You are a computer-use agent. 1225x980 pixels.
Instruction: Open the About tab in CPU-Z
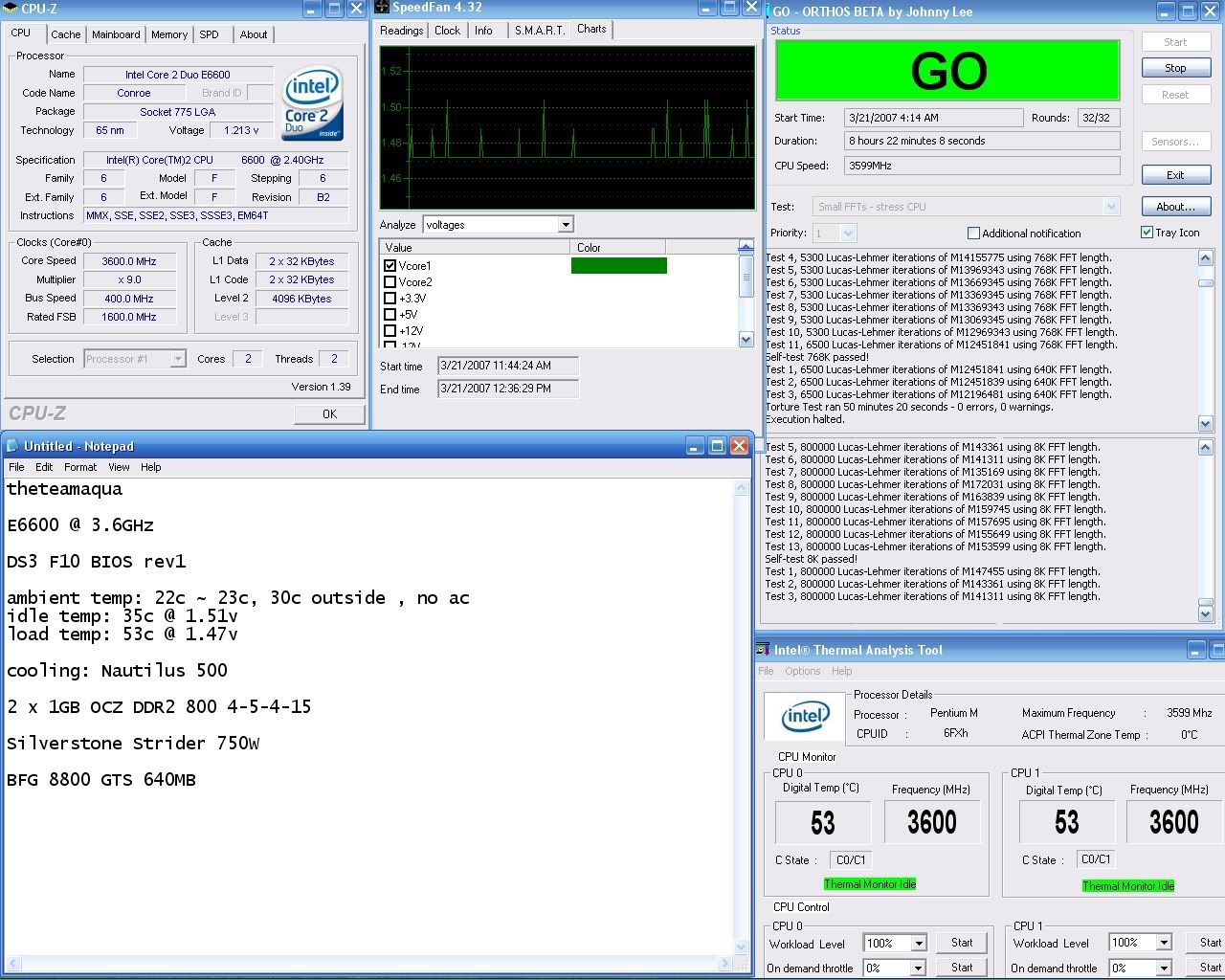[x=254, y=34]
